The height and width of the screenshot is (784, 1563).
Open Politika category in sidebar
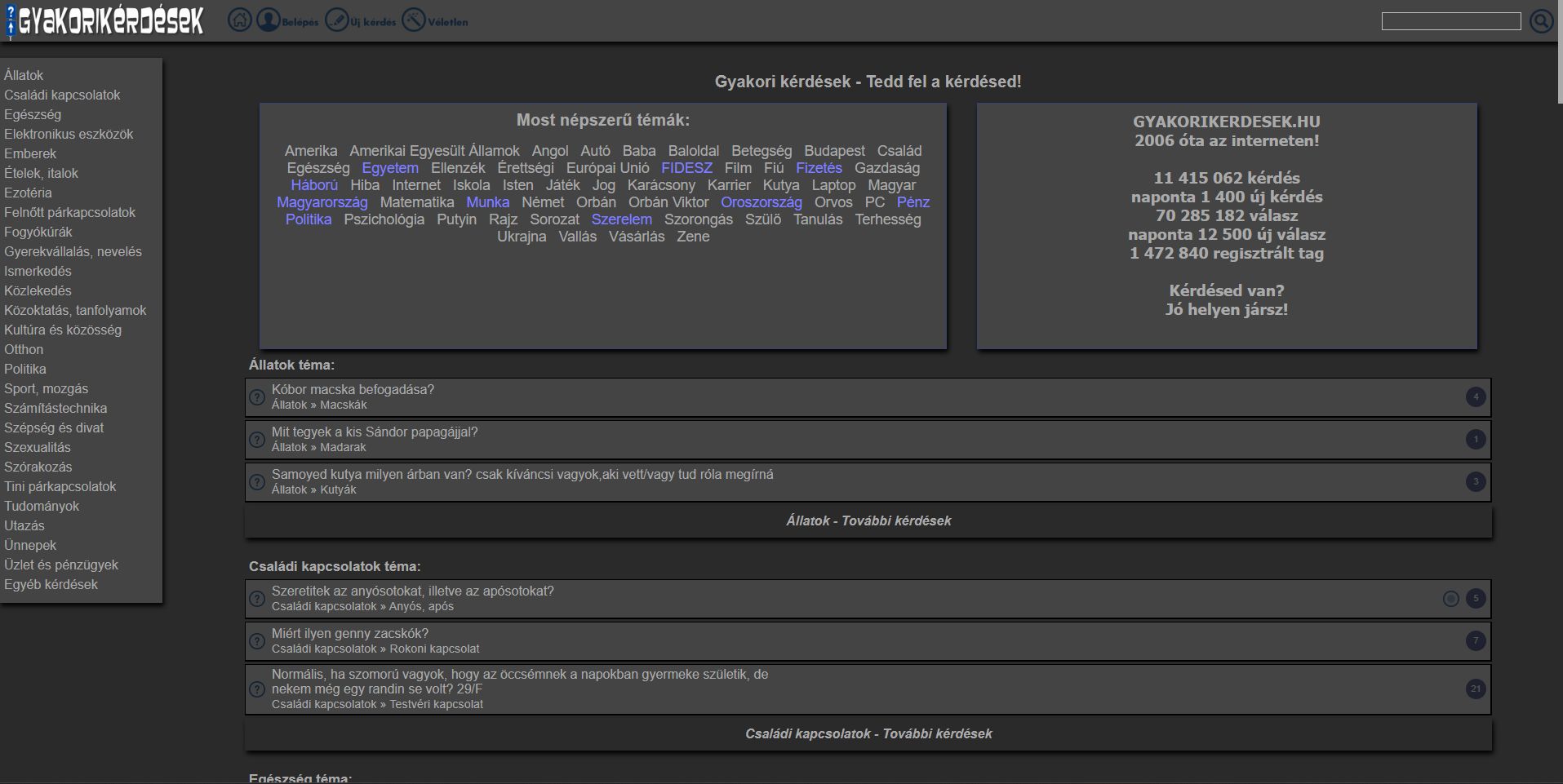pyautogui.click(x=25, y=369)
